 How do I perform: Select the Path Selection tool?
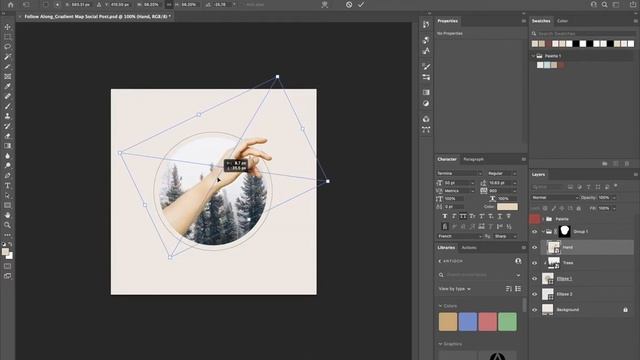coord(7,195)
